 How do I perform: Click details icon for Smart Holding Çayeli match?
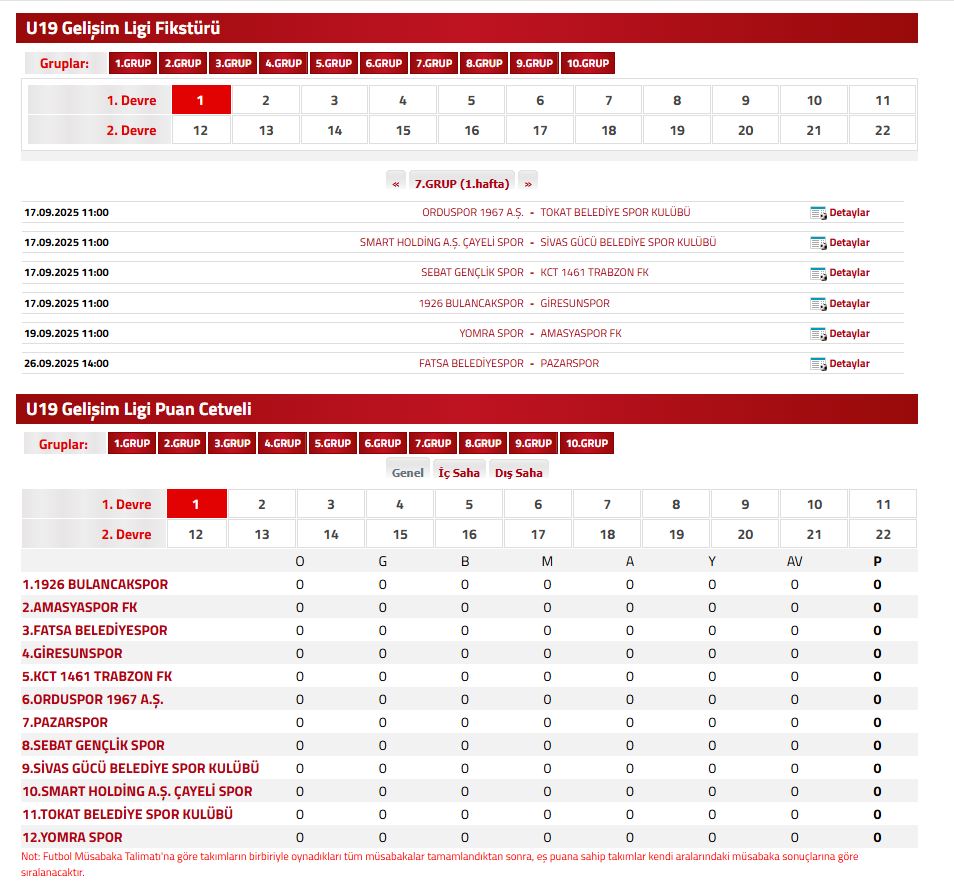click(x=817, y=243)
